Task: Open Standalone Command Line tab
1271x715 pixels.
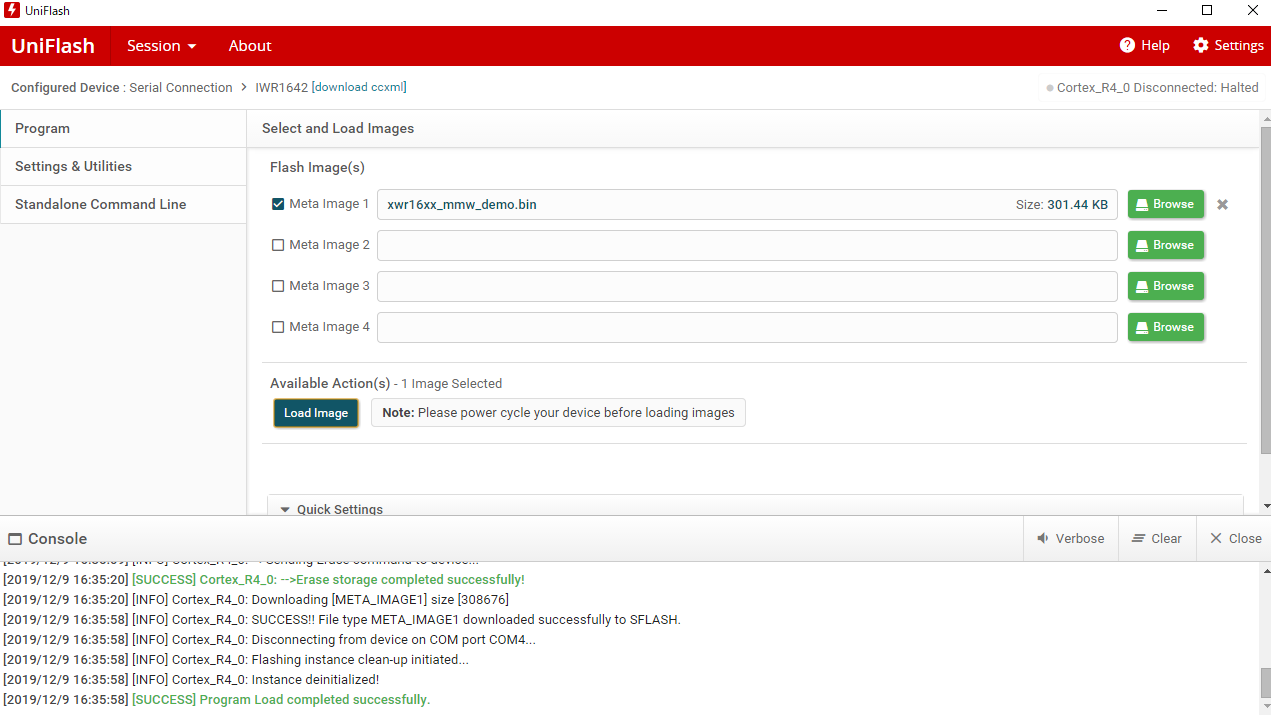Action: 123,204
